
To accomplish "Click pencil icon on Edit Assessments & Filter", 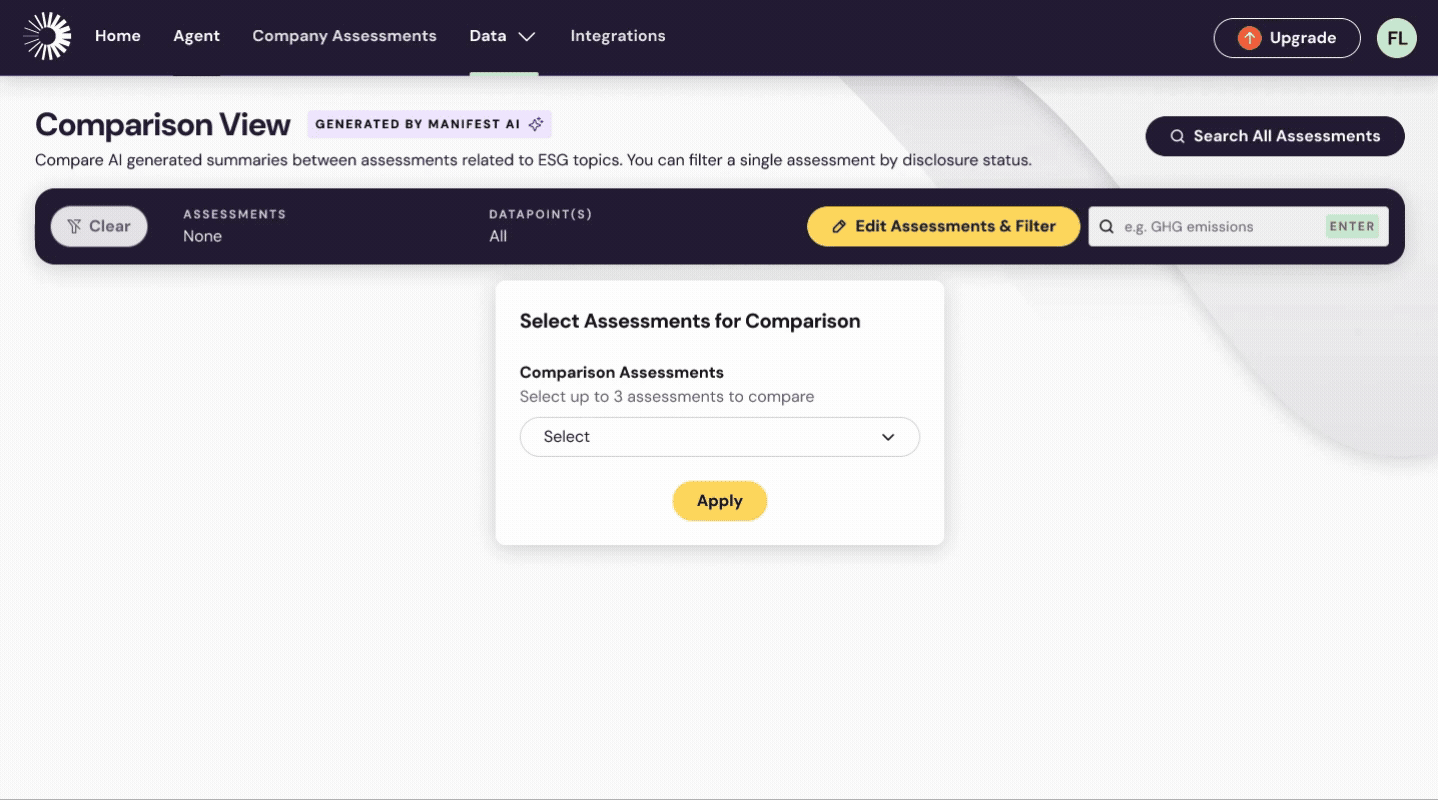I will point(839,227).
